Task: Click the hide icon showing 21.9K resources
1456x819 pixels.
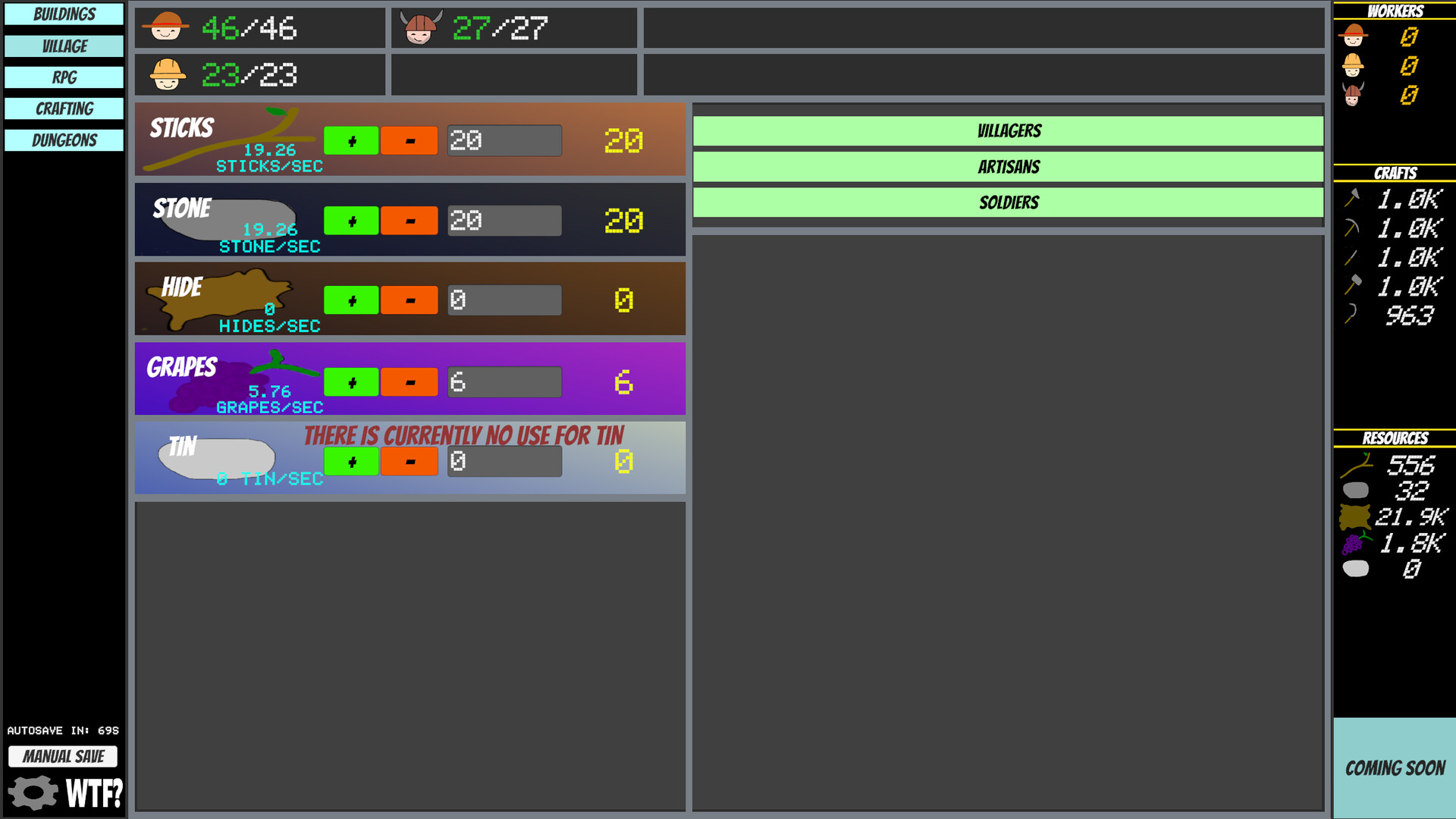Action: pyautogui.click(x=1354, y=517)
